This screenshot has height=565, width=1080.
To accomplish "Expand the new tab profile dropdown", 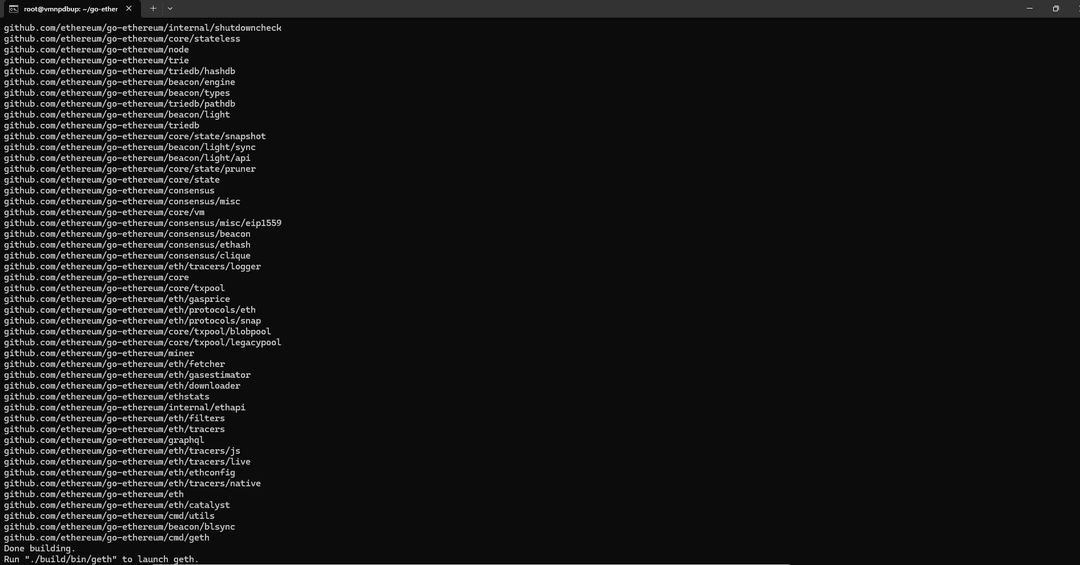I will [170, 8].
